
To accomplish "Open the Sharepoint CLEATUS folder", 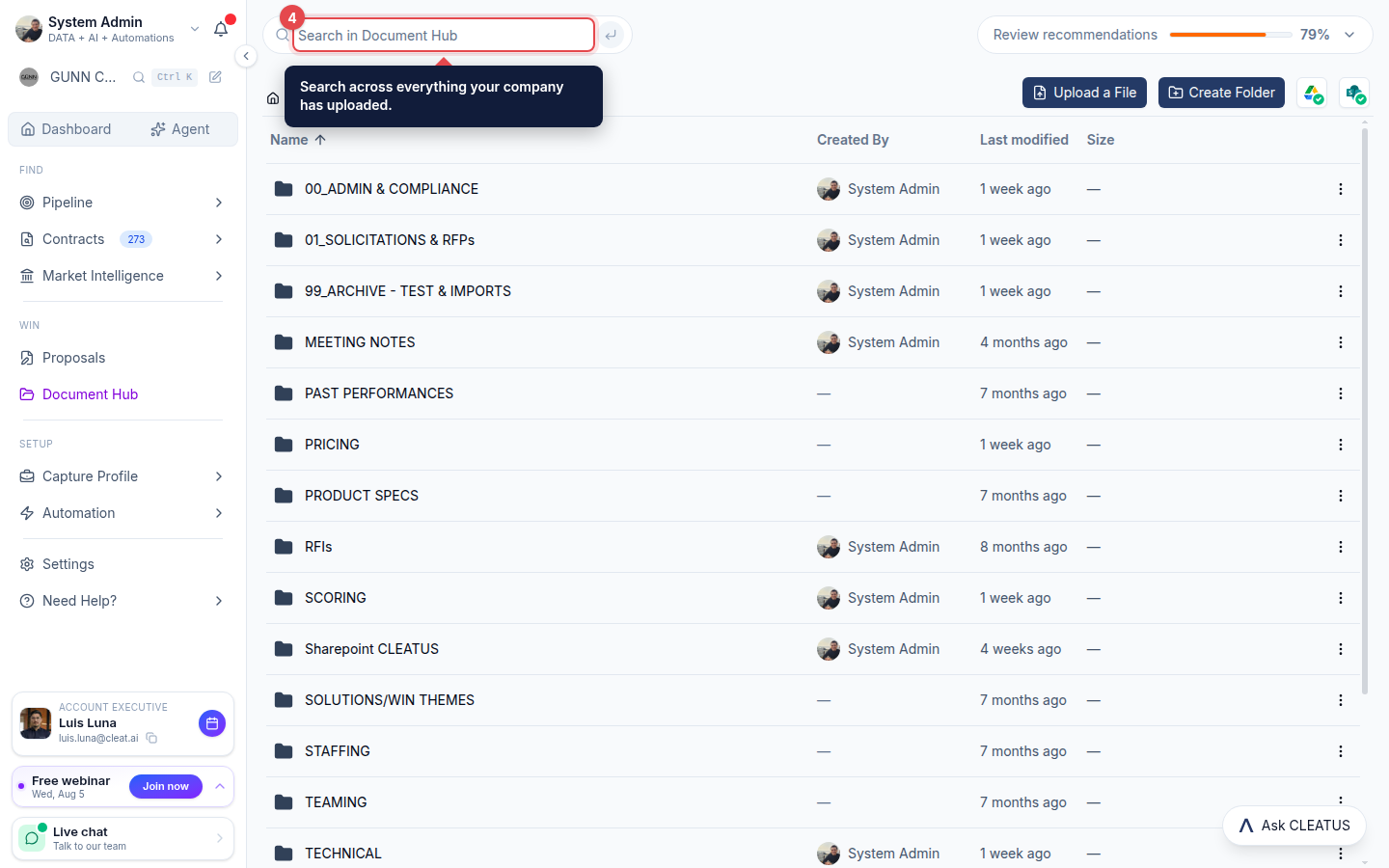I will [x=371, y=649].
